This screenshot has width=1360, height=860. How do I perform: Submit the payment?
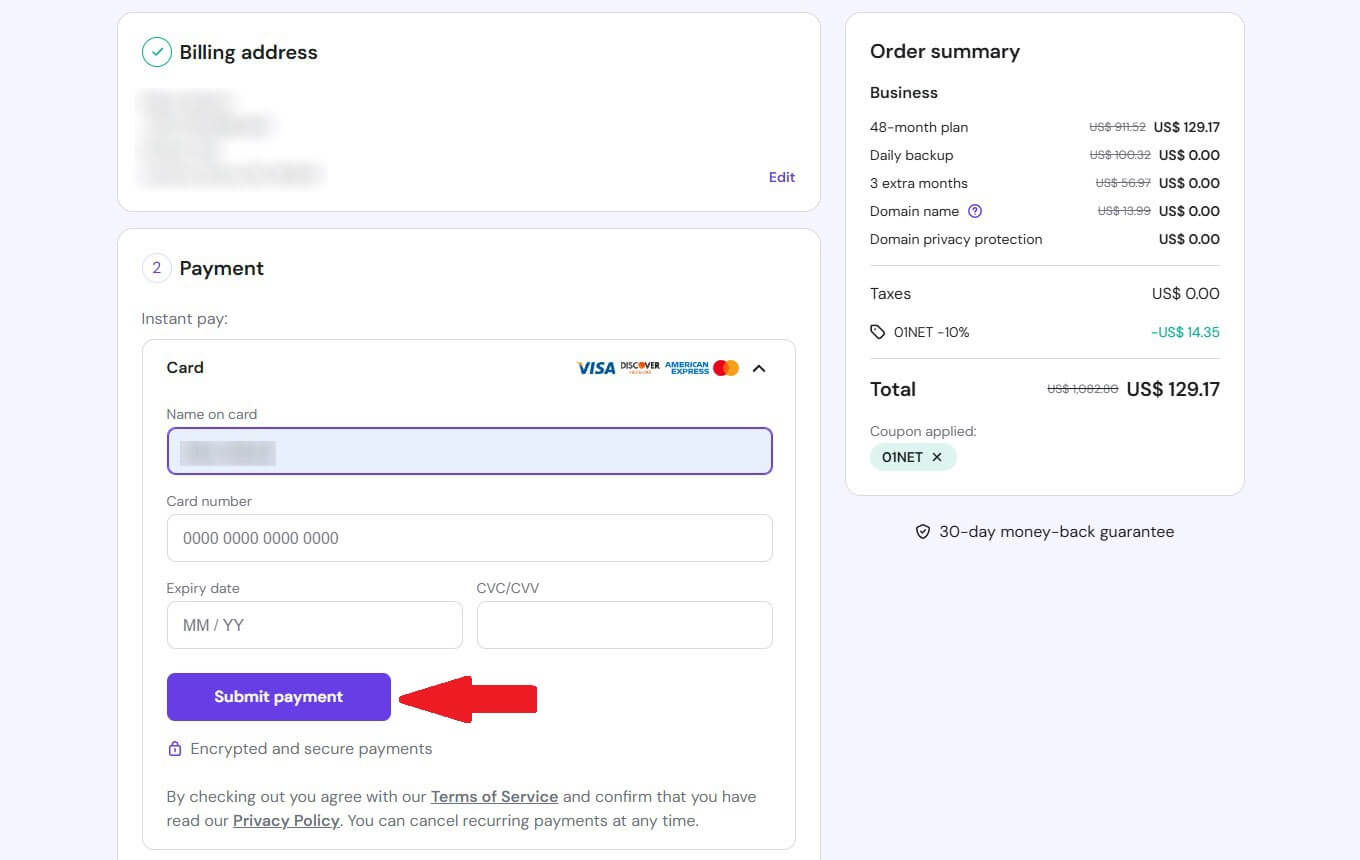[278, 697]
